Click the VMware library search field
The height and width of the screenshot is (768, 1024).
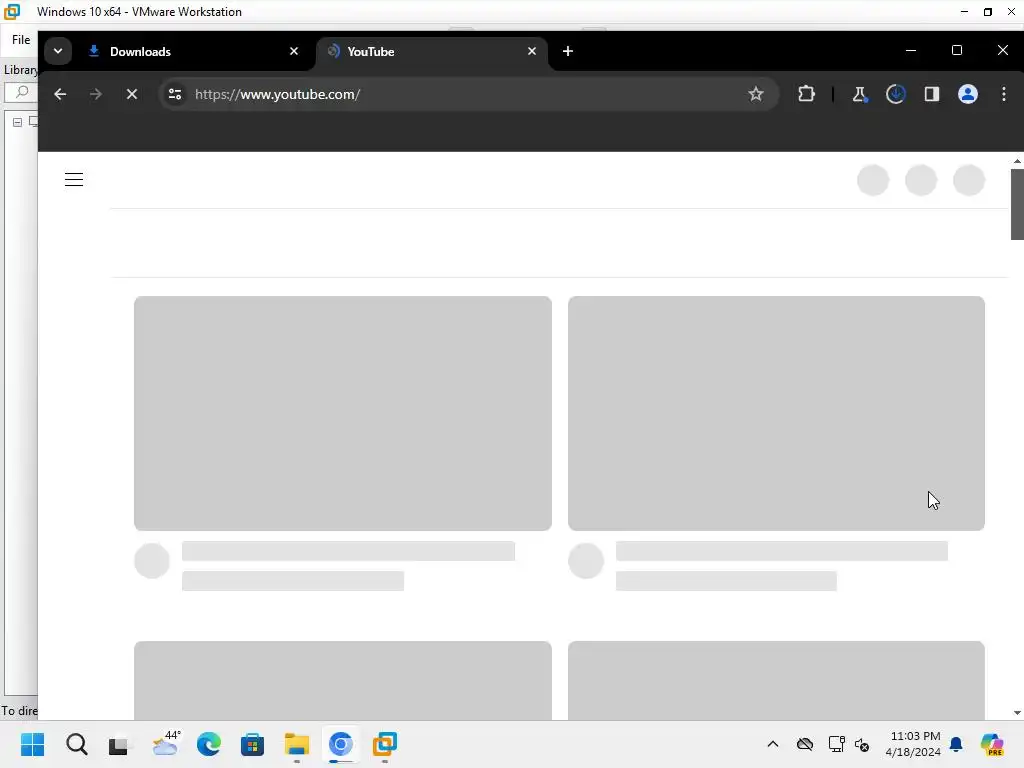tap(21, 92)
